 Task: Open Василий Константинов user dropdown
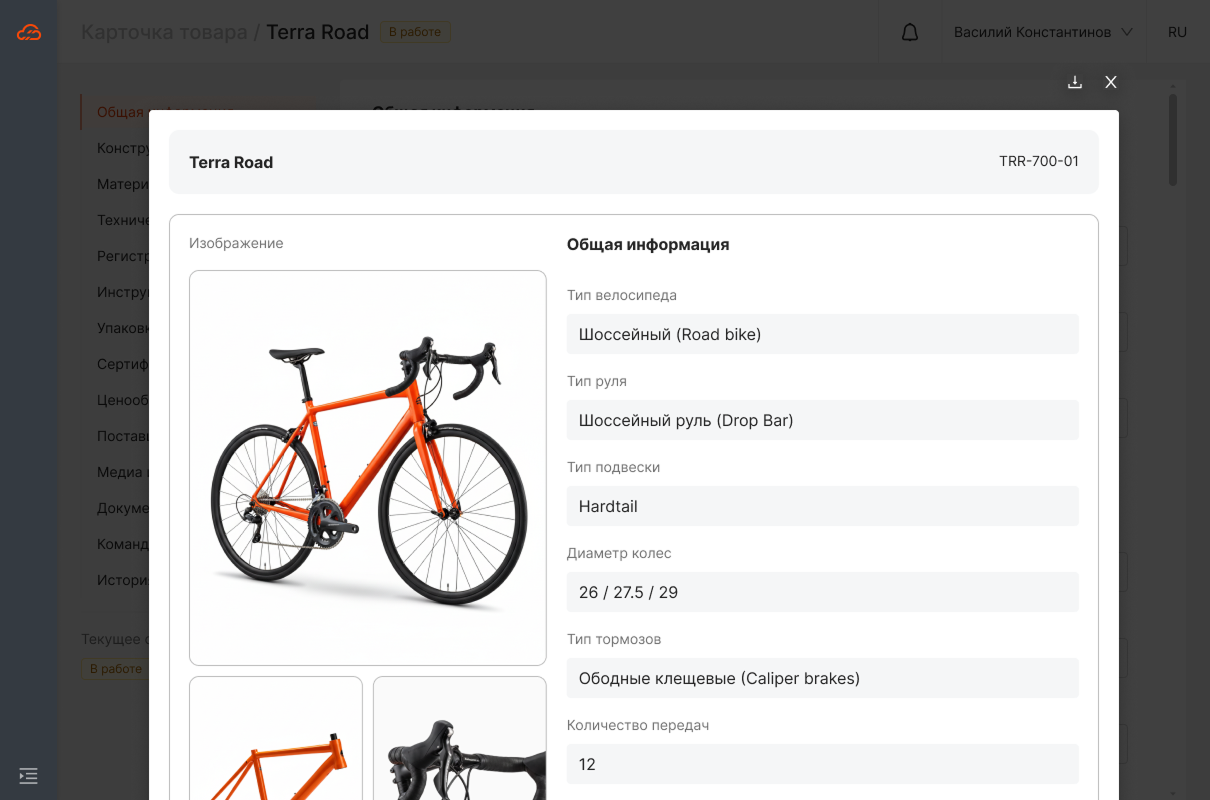1042,32
